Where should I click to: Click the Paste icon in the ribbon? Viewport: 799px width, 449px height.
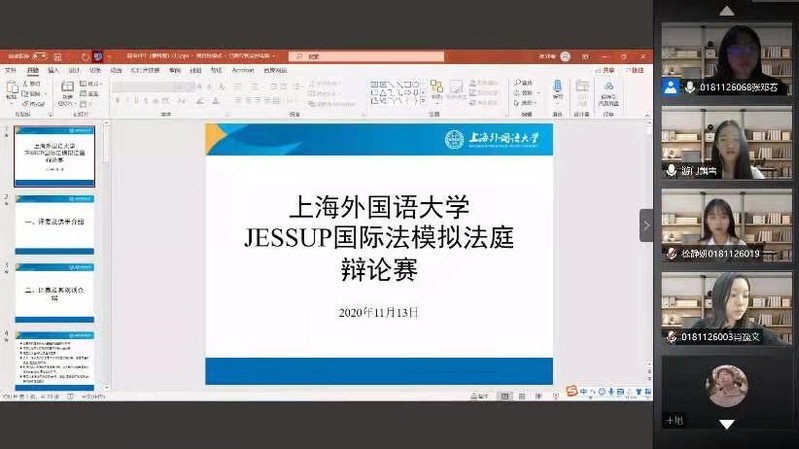pos(12,90)
